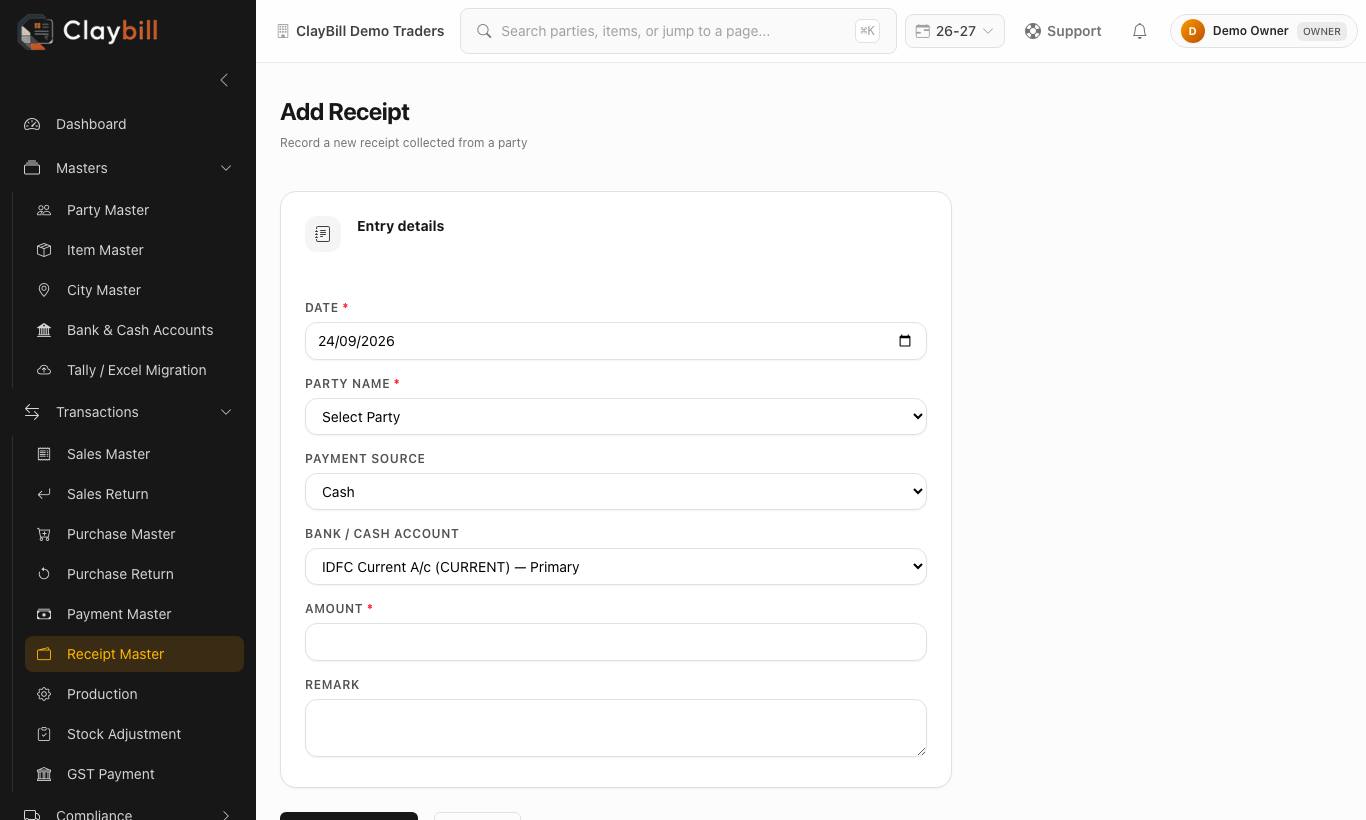
Task: Open the Payment Source dropdown
Action: (616, 492)
